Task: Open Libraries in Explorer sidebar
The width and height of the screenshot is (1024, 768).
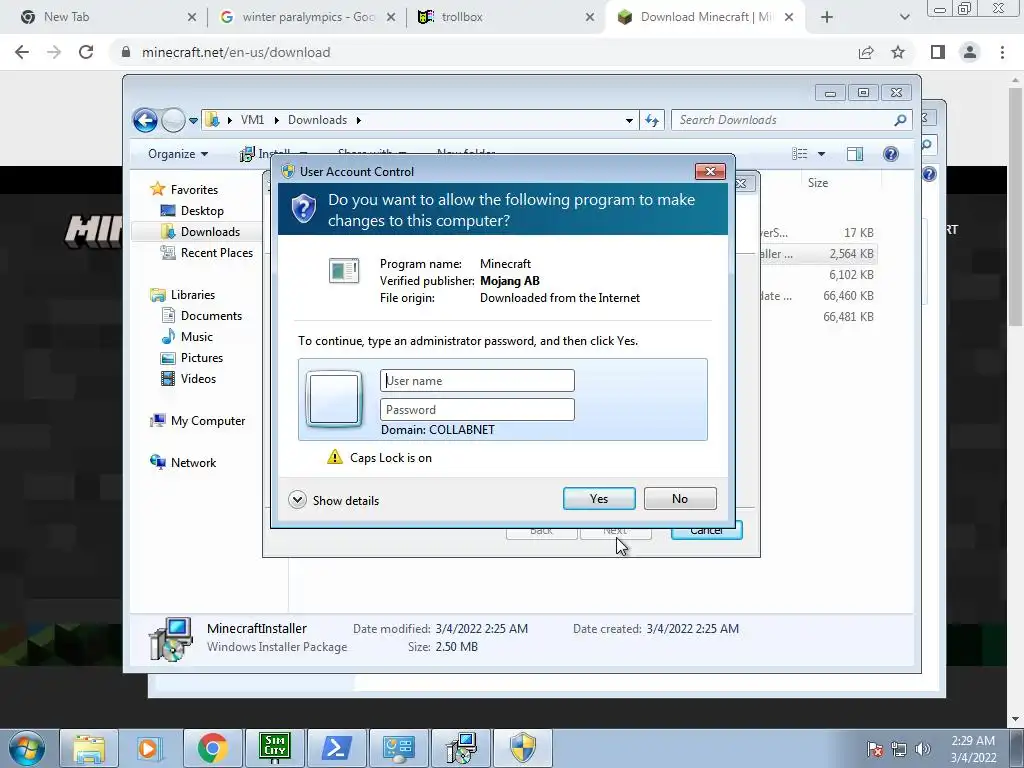Action: pos(193,295)
